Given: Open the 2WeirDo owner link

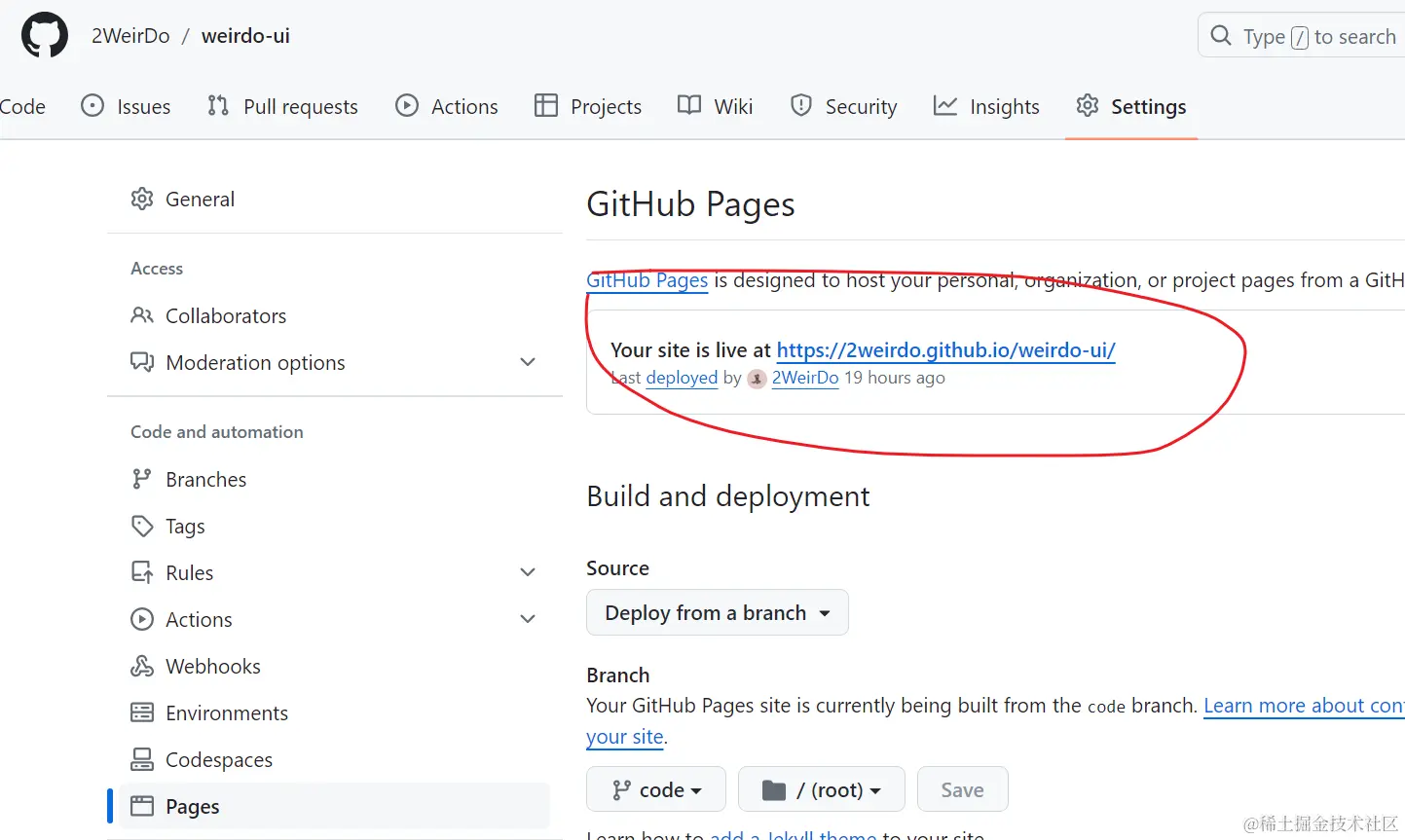Looking at the screenshot, I should click(130, 36).
